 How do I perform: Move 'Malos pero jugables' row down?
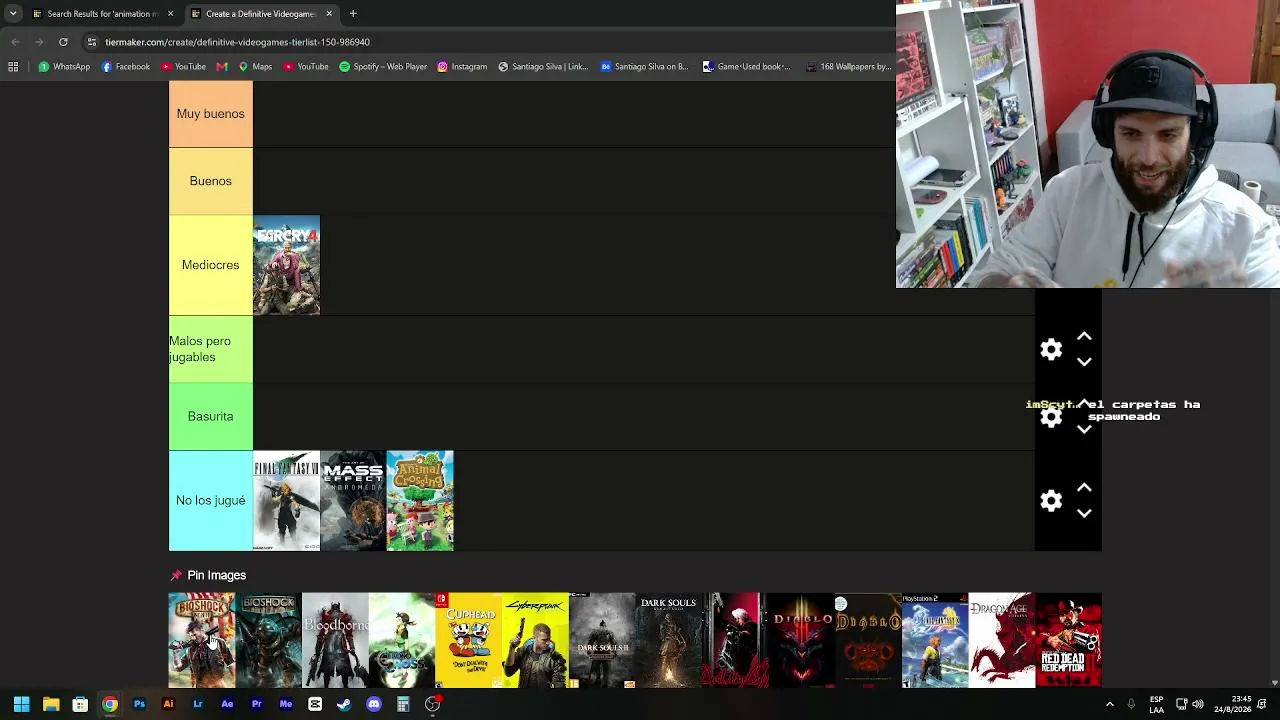(1084, 362)
